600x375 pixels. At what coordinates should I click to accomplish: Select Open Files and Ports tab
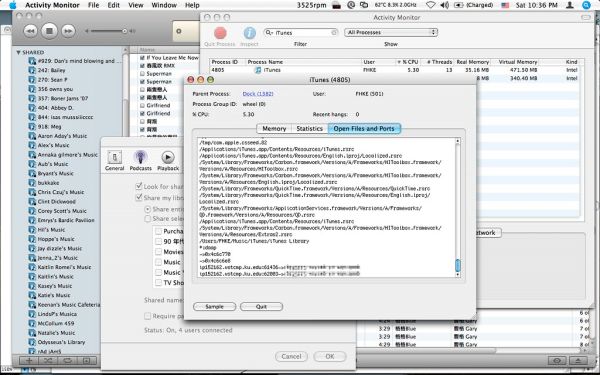[364, 129]
